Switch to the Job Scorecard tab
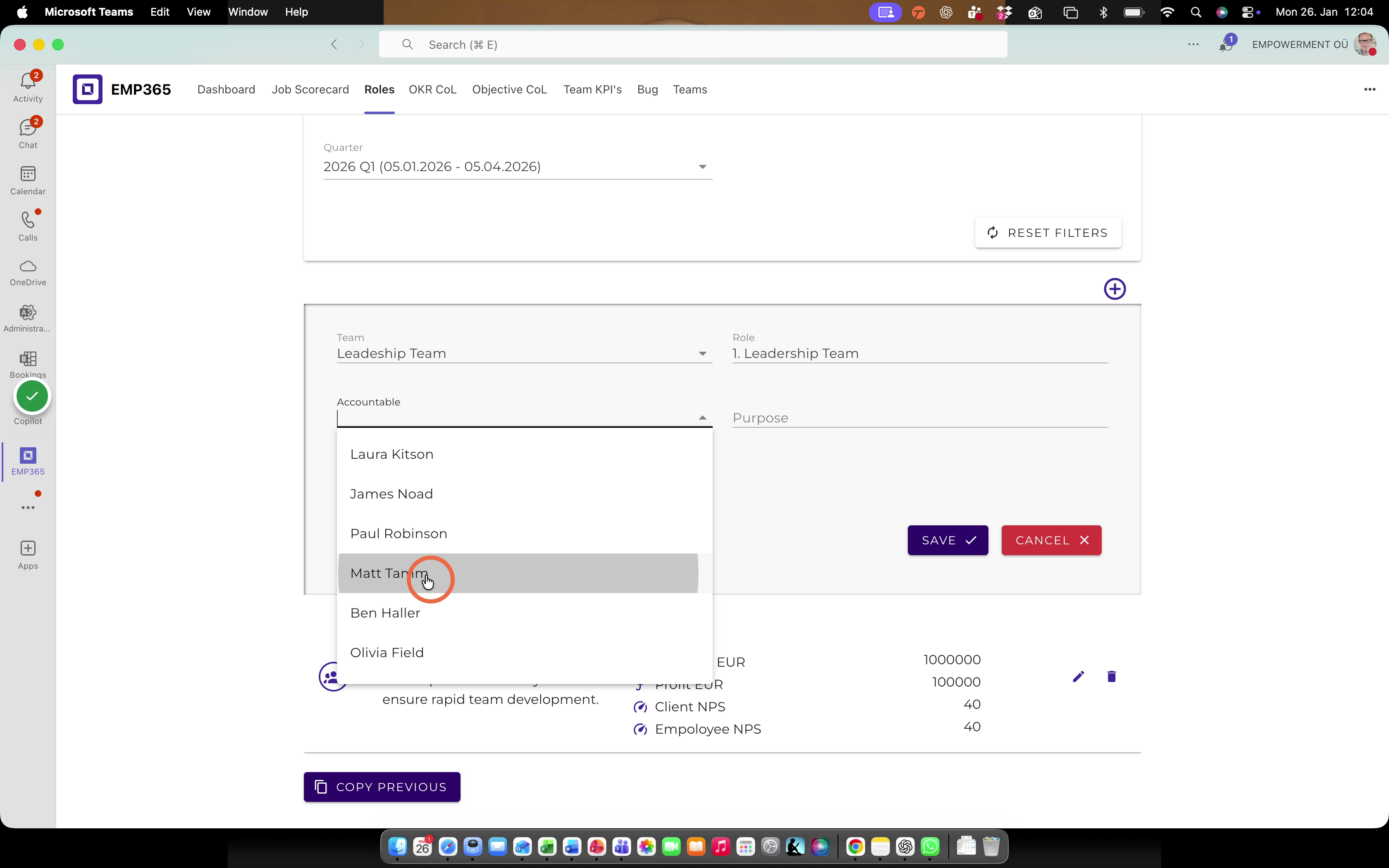The image size is (1389, 868). pyautogui.click(x=310, y=90)
